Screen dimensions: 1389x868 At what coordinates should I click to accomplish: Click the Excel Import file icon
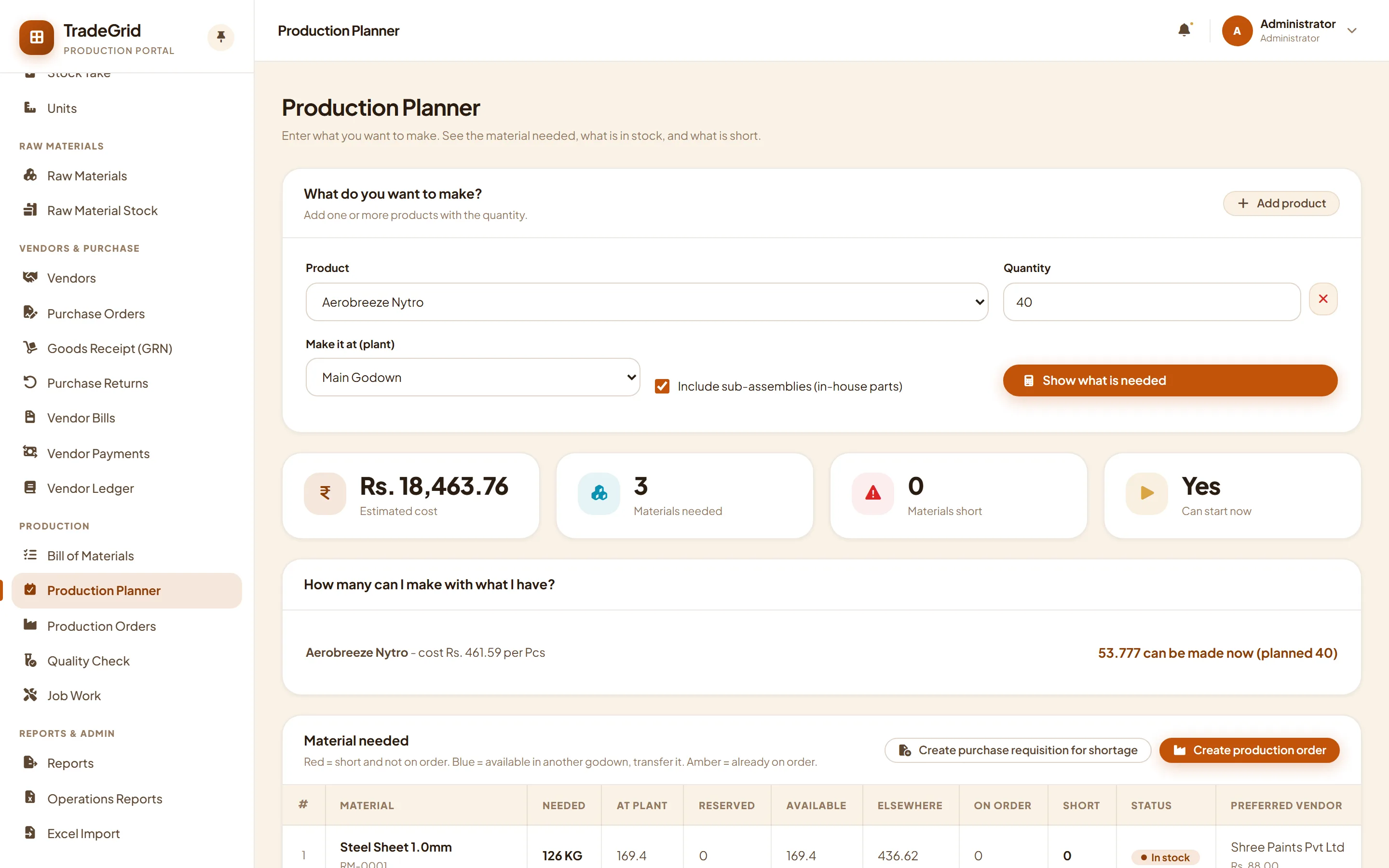click(x=30, y=832)
